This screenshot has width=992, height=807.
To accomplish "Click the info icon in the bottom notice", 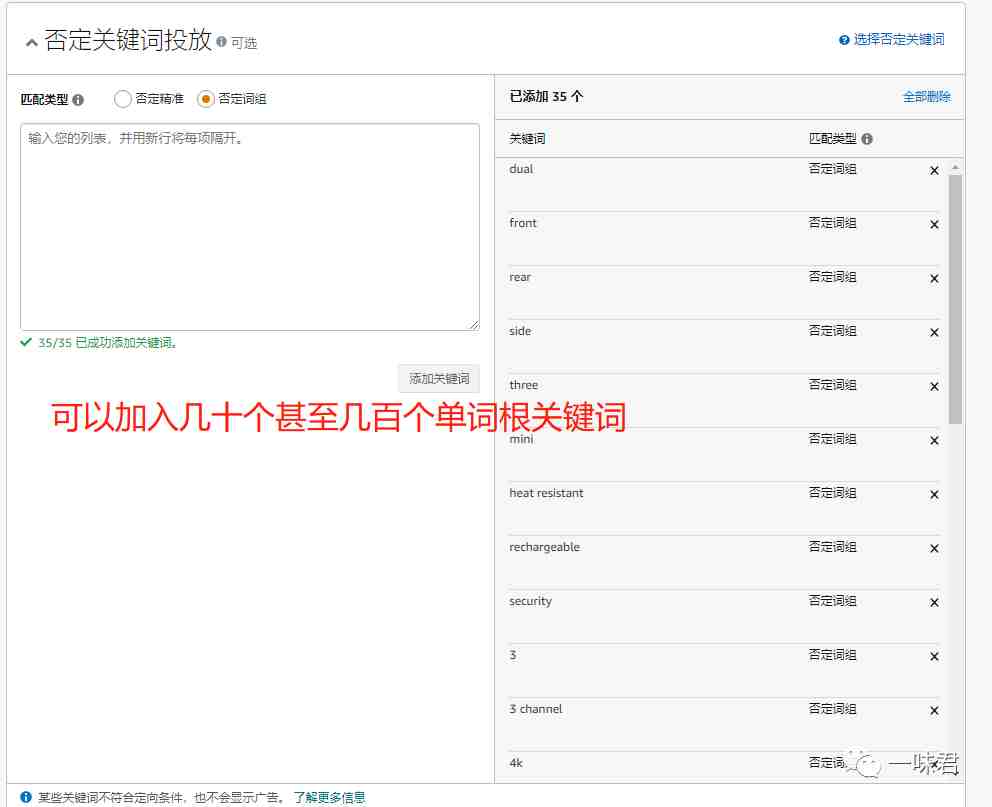I will pos(26,797).
